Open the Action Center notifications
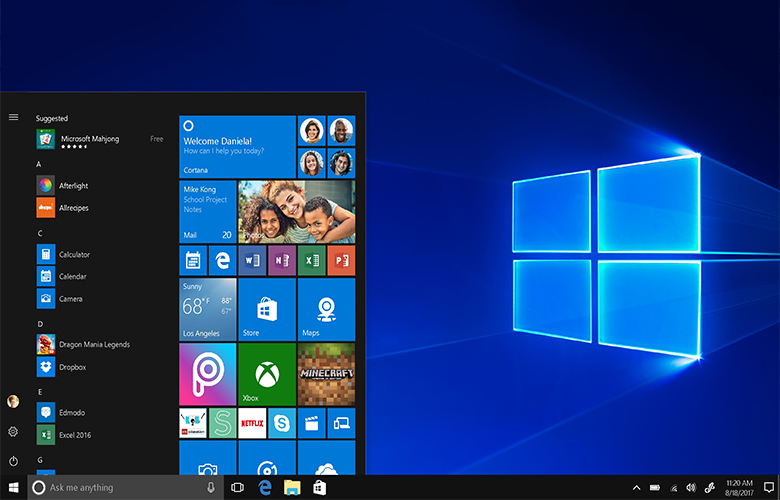 point(769,488)
